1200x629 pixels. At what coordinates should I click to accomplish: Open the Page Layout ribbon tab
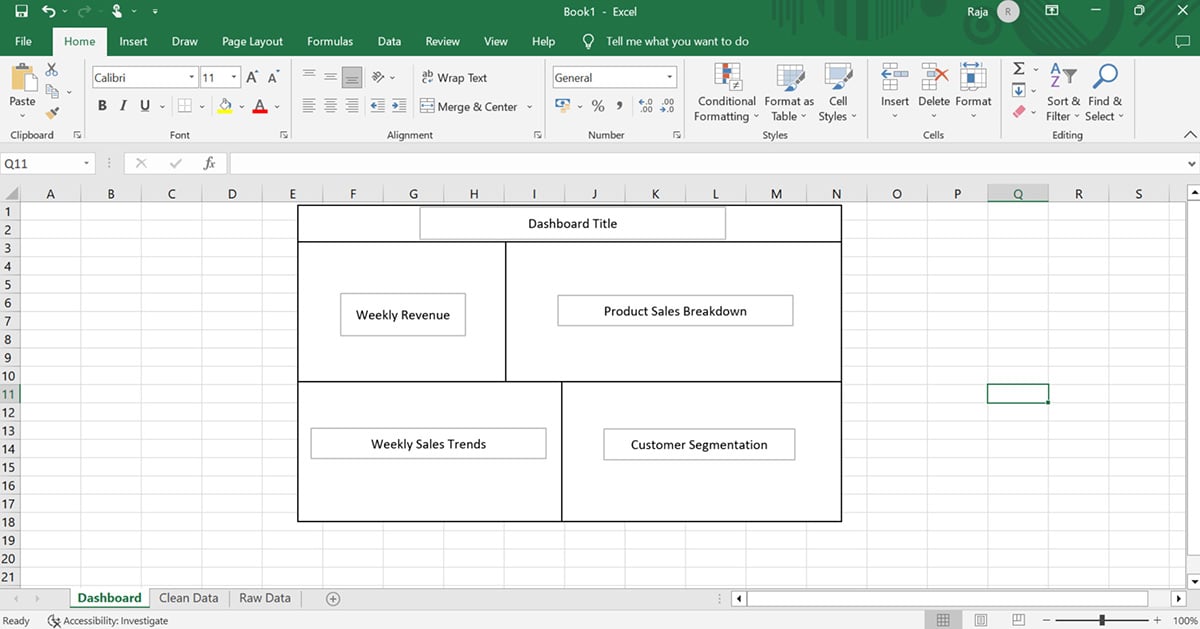(252, 41)
